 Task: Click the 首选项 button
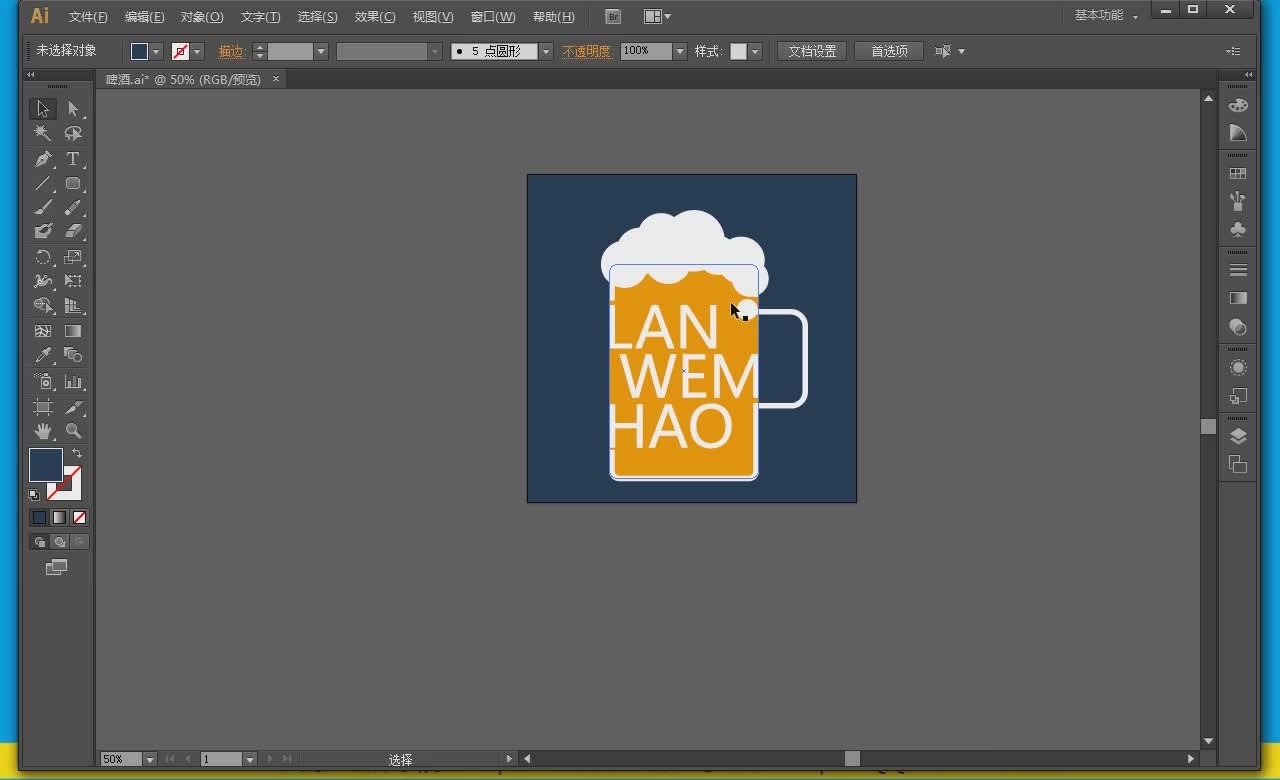[889, 51]
